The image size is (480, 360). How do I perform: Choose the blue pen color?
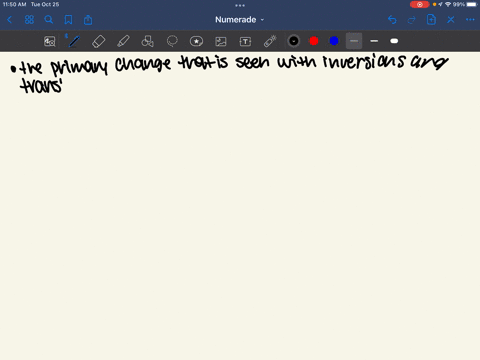click(x=334, y=41)
